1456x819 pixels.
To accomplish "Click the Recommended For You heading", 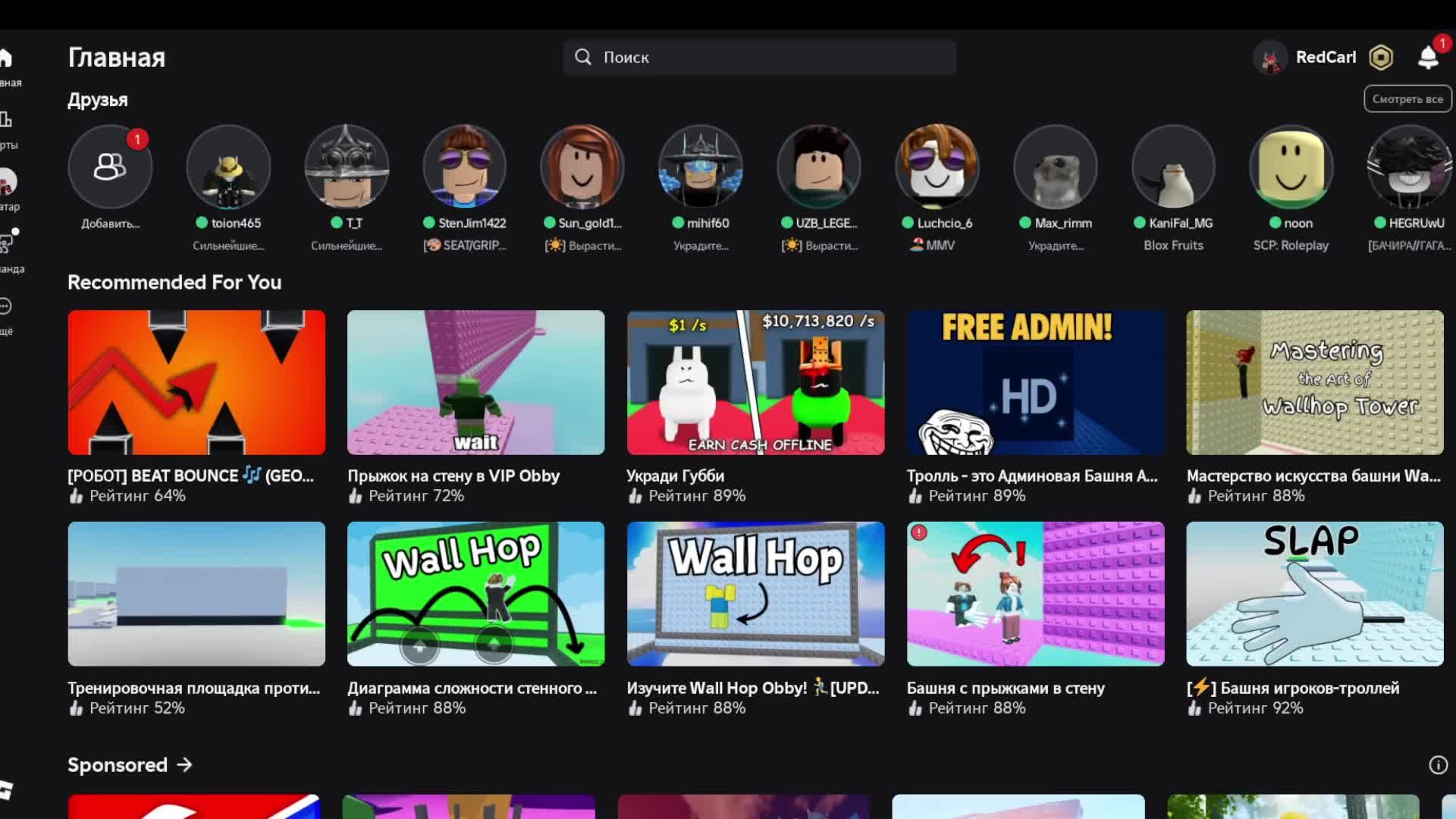I will (x=174, y=282).
